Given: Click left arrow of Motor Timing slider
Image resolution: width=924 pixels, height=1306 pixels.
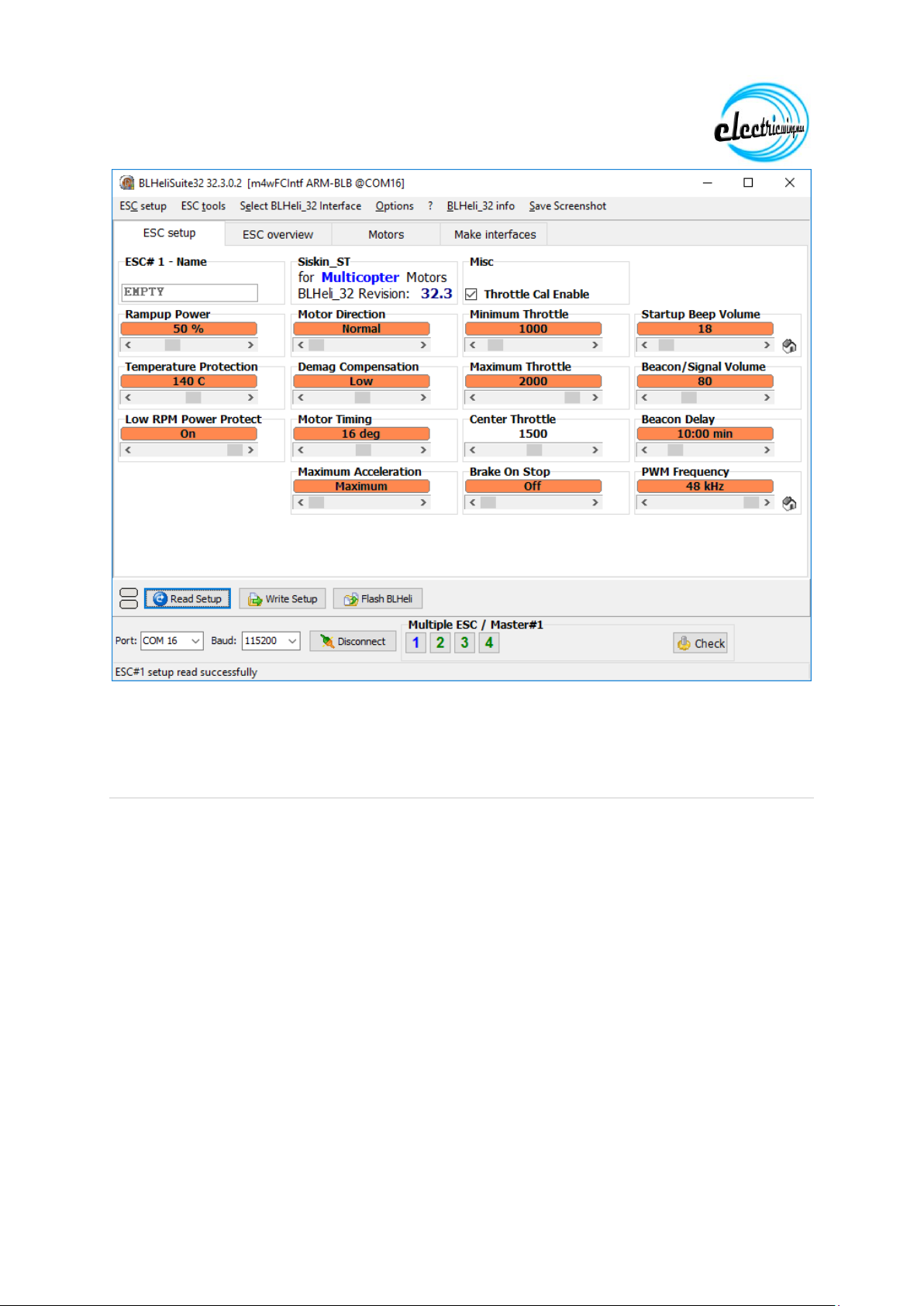Looking at the screenshot, I should (x=301, y=450).
